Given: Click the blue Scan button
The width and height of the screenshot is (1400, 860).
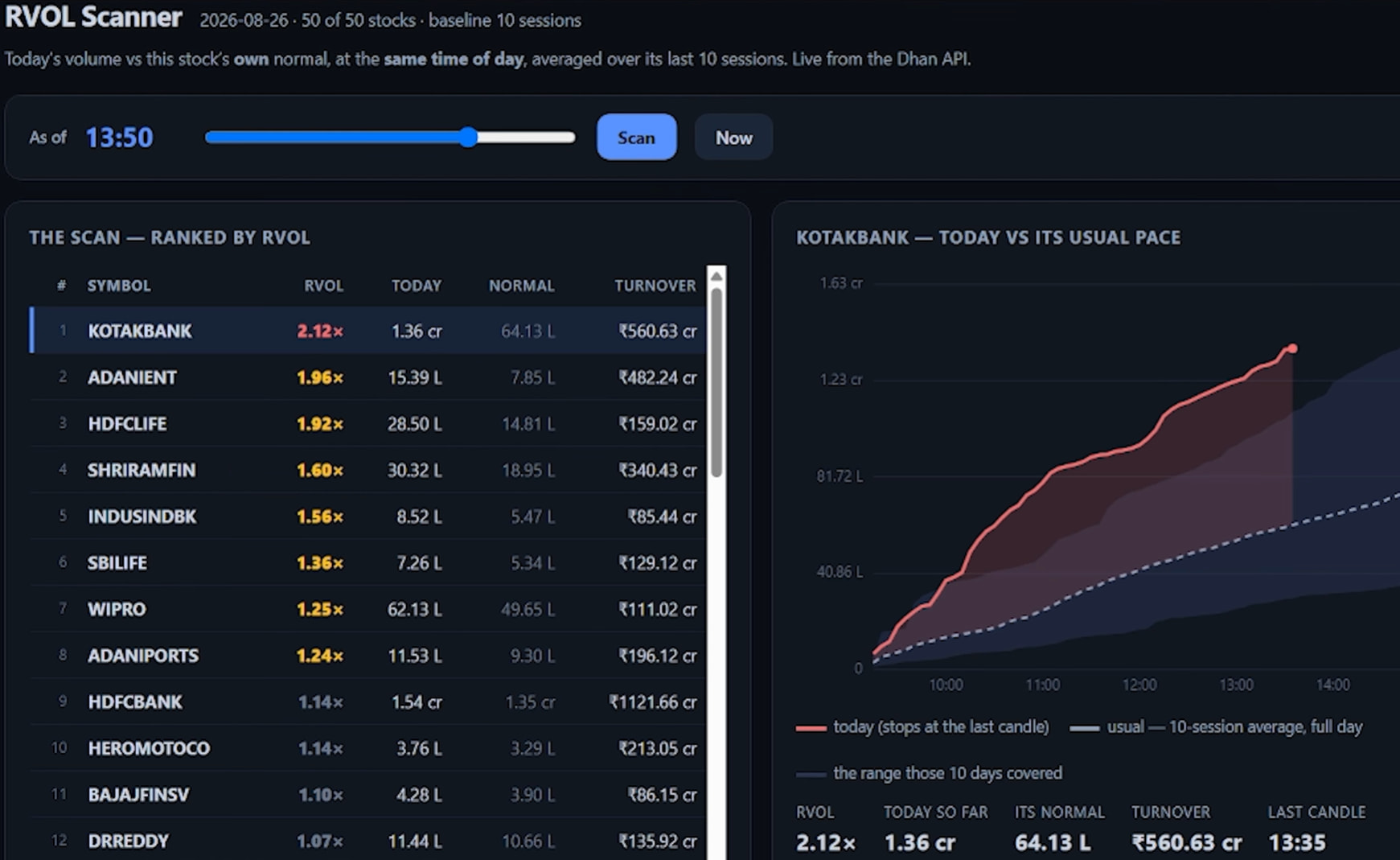Looking at the screenshot, I should pyautogui.click(x=636, y=138).
